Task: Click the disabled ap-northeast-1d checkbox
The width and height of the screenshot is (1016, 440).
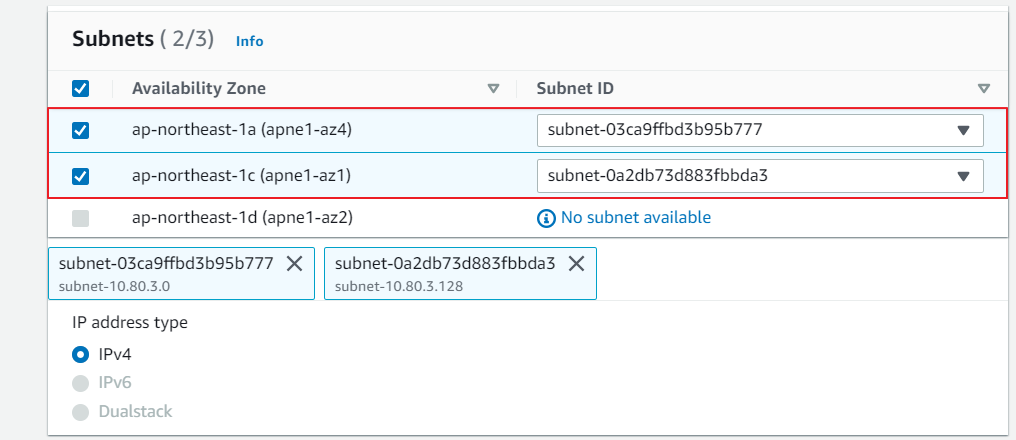Action: pyautogui.click(x=81, y=218)
